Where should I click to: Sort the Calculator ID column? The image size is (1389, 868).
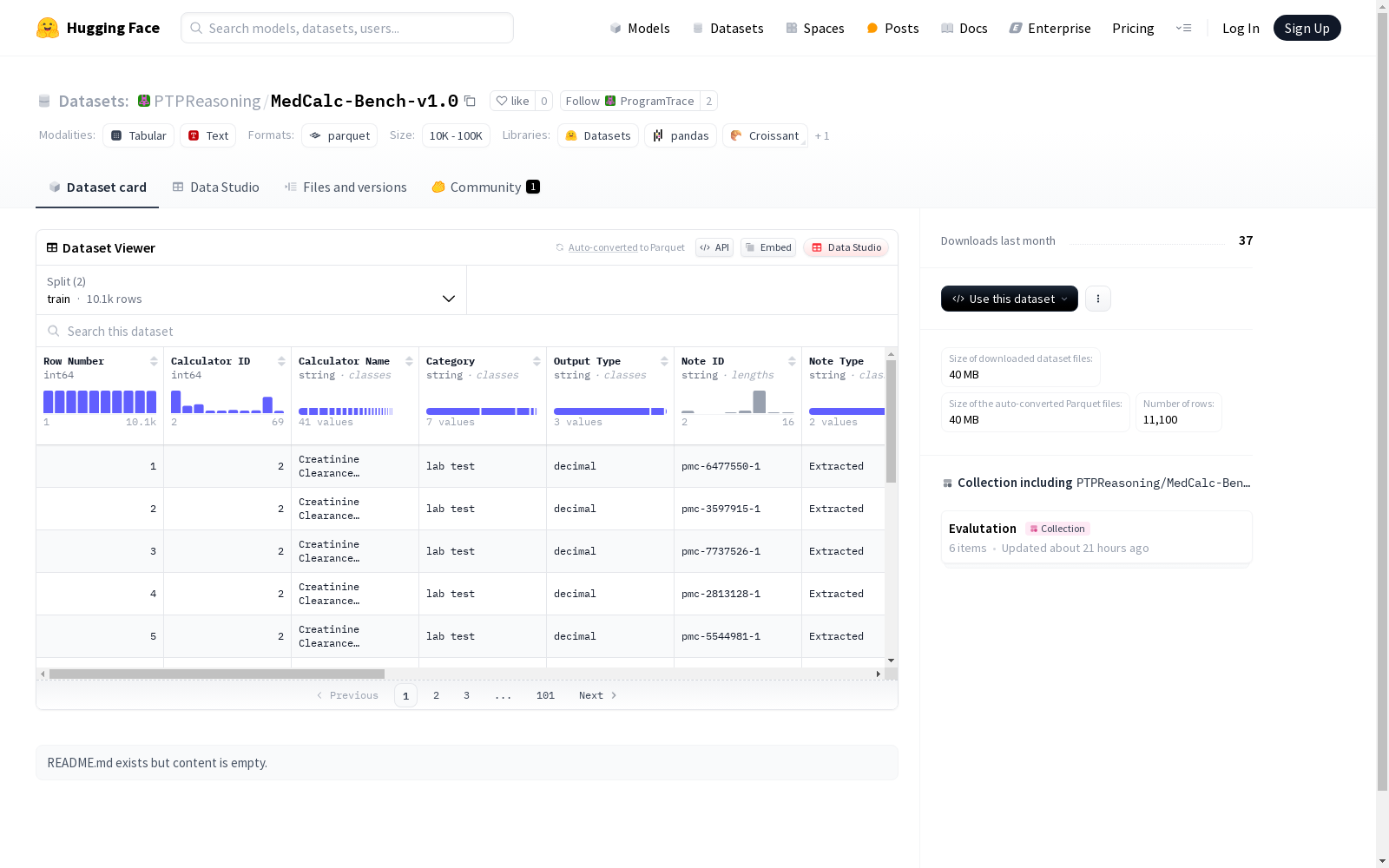(x=281, y=361)
